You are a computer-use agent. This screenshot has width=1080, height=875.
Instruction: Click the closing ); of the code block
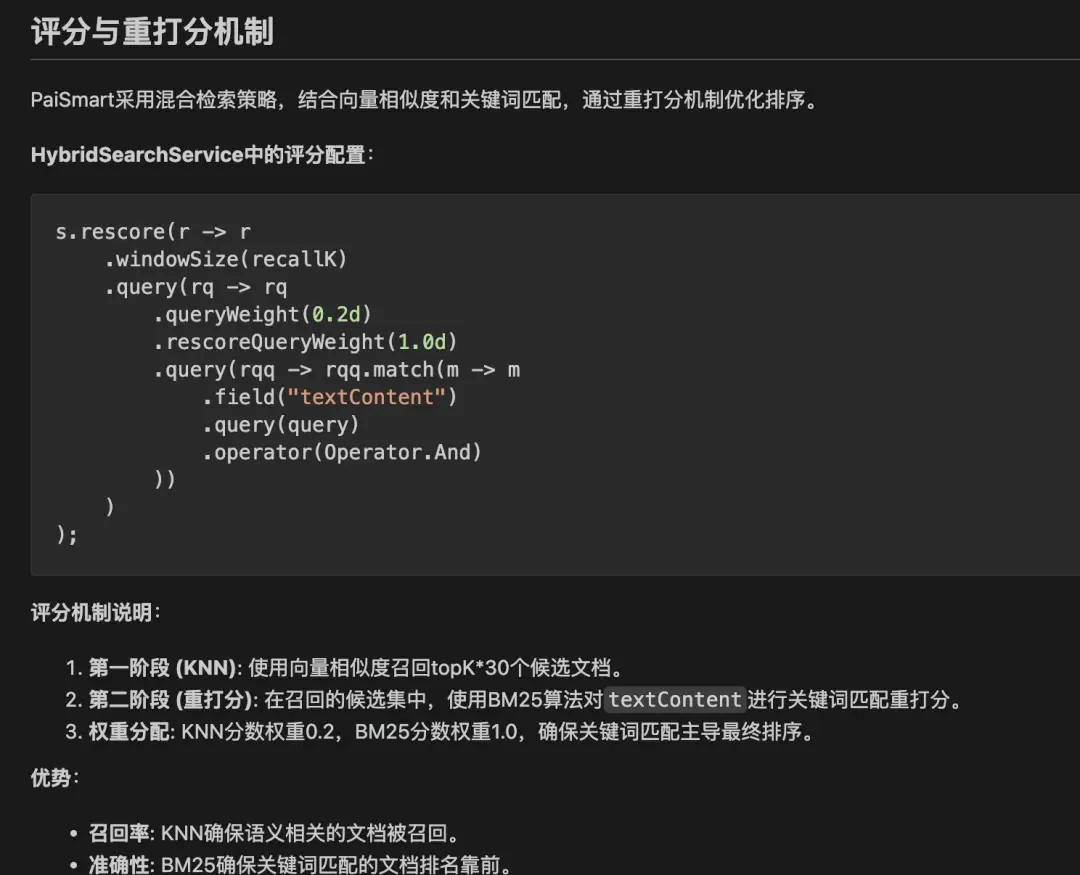pos(67,535)
